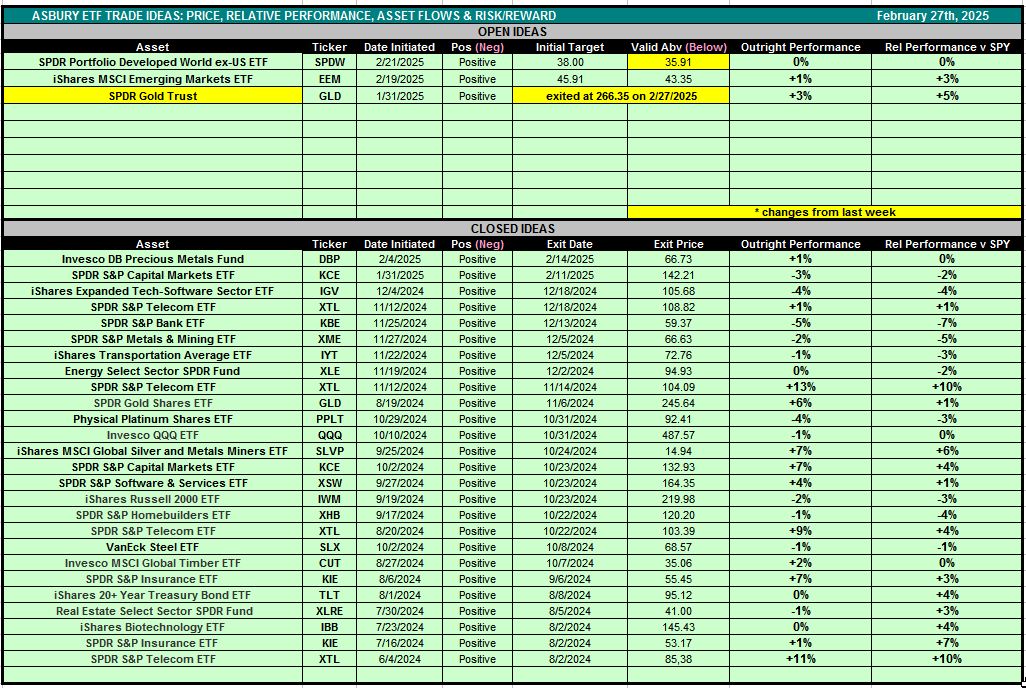Select the "CLOSED IDEAS" section header
The image size is (1026, 688).
tap(512, 229)
